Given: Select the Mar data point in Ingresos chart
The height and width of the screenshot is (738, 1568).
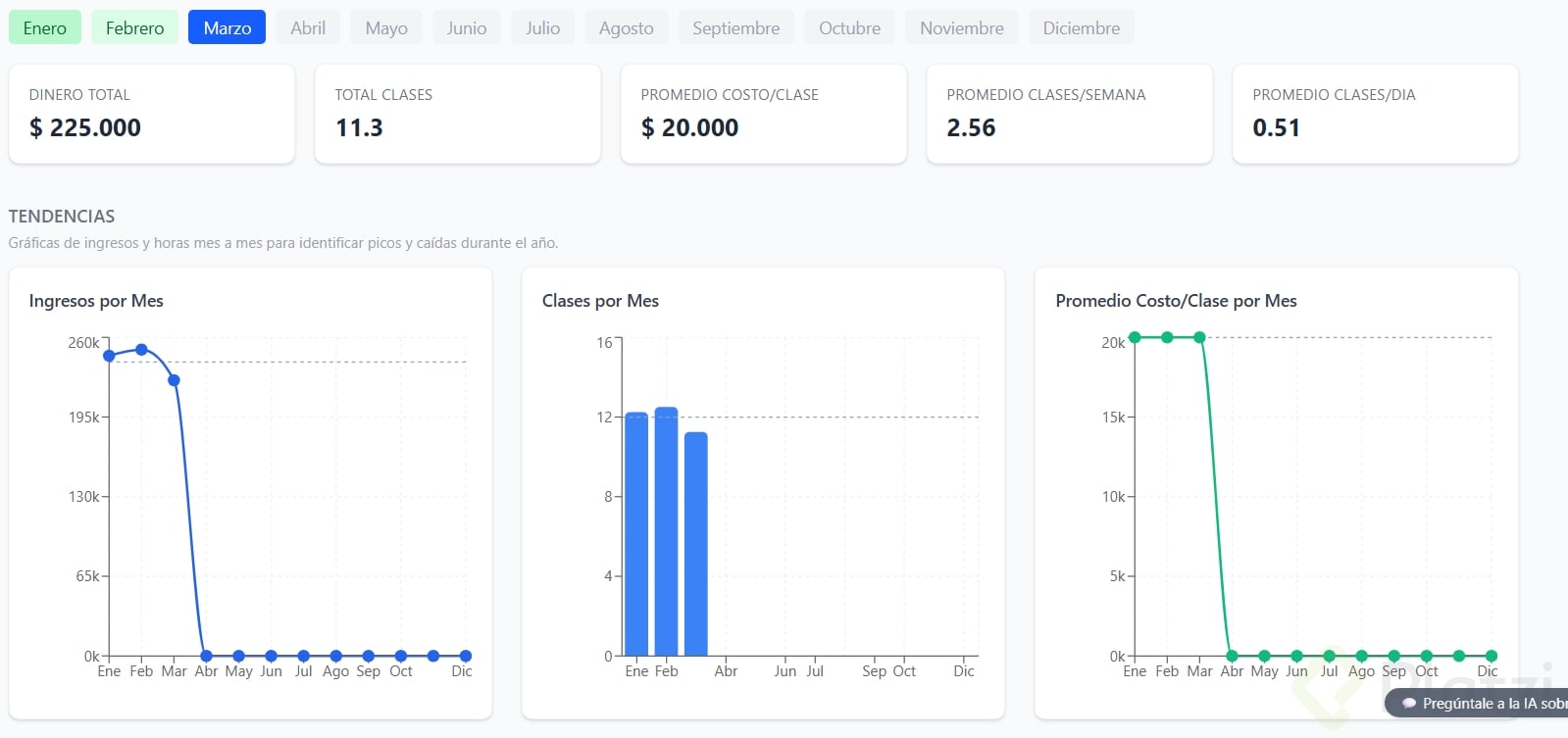Looking at the screenshot, I should coord(174,380).
